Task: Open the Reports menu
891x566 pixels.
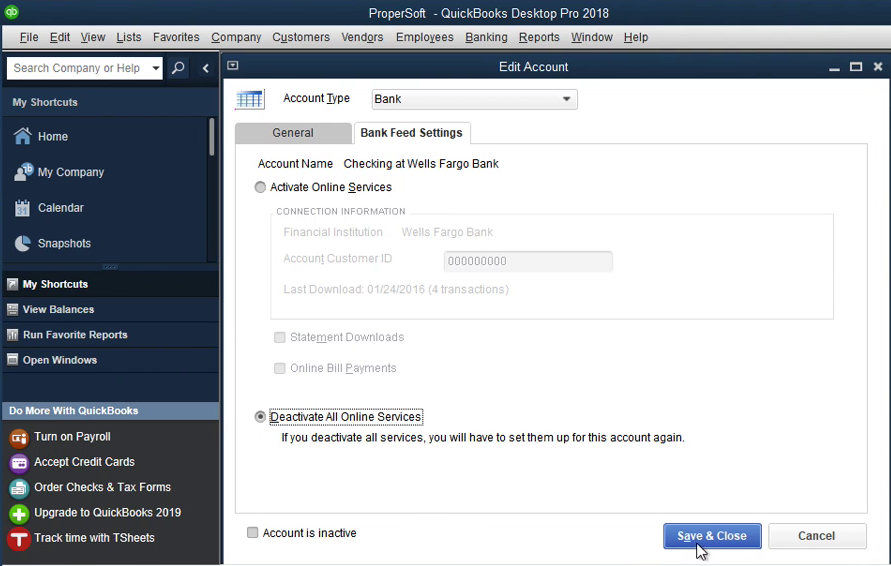Action: 539,37
